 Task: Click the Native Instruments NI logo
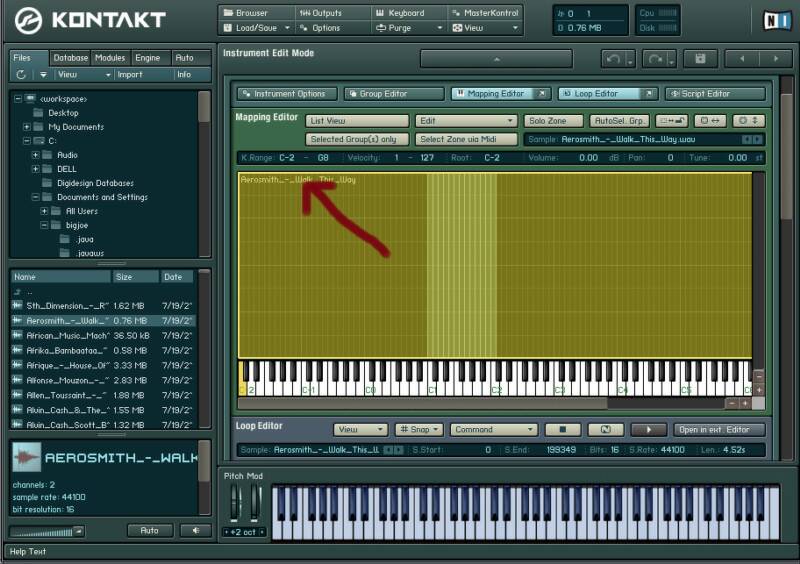coord(777,21)
